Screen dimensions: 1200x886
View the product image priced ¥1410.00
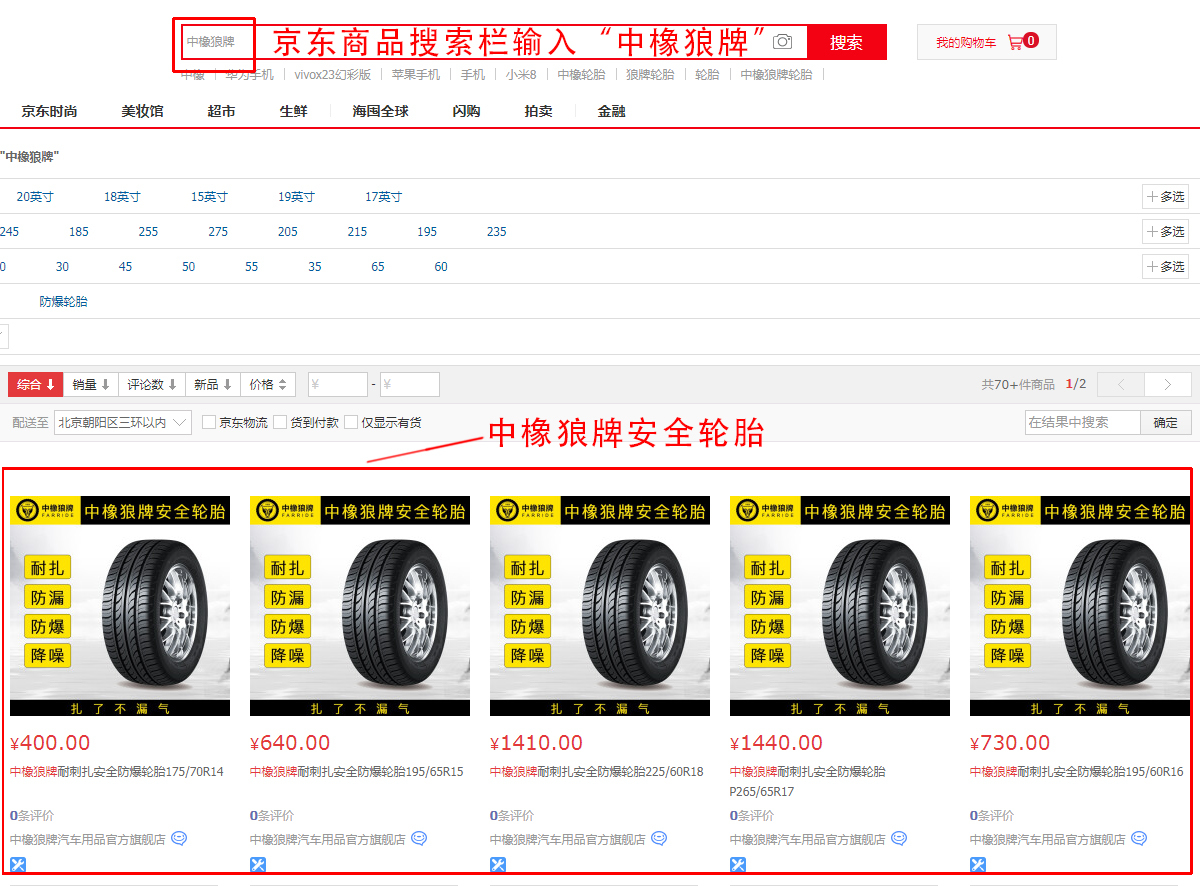point(600,606)
